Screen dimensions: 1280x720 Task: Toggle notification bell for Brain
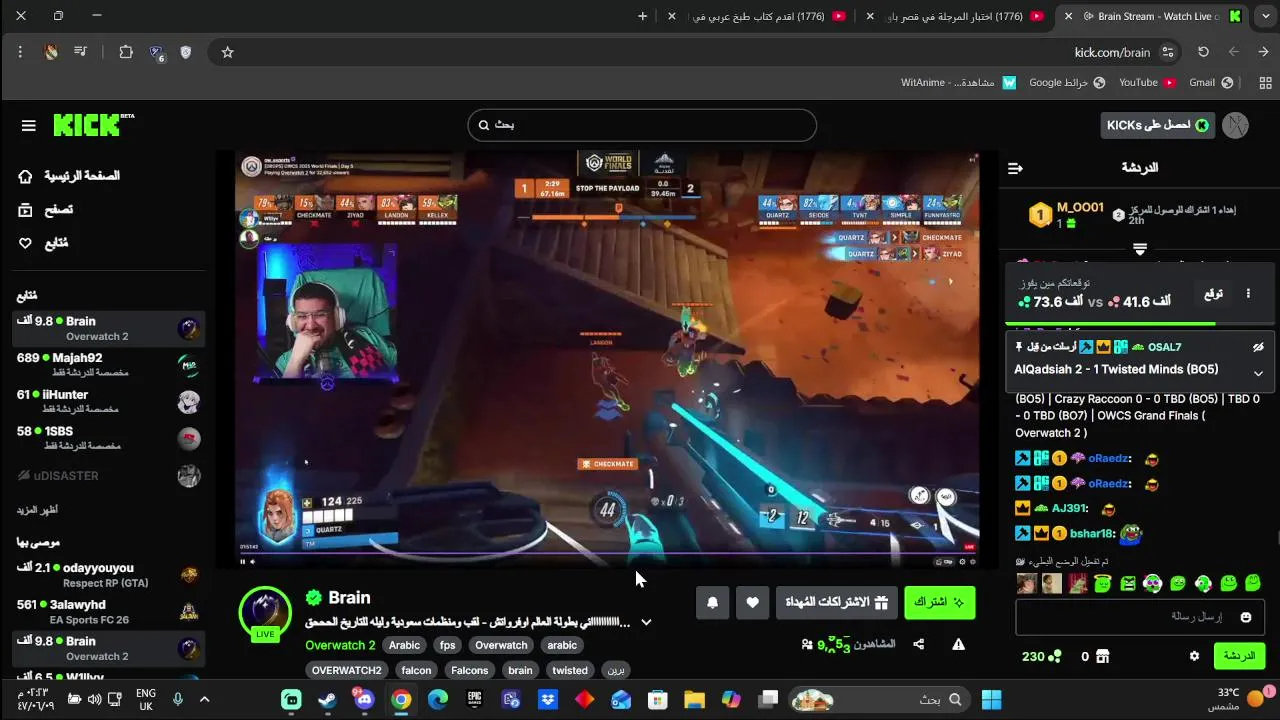(712, 602)
